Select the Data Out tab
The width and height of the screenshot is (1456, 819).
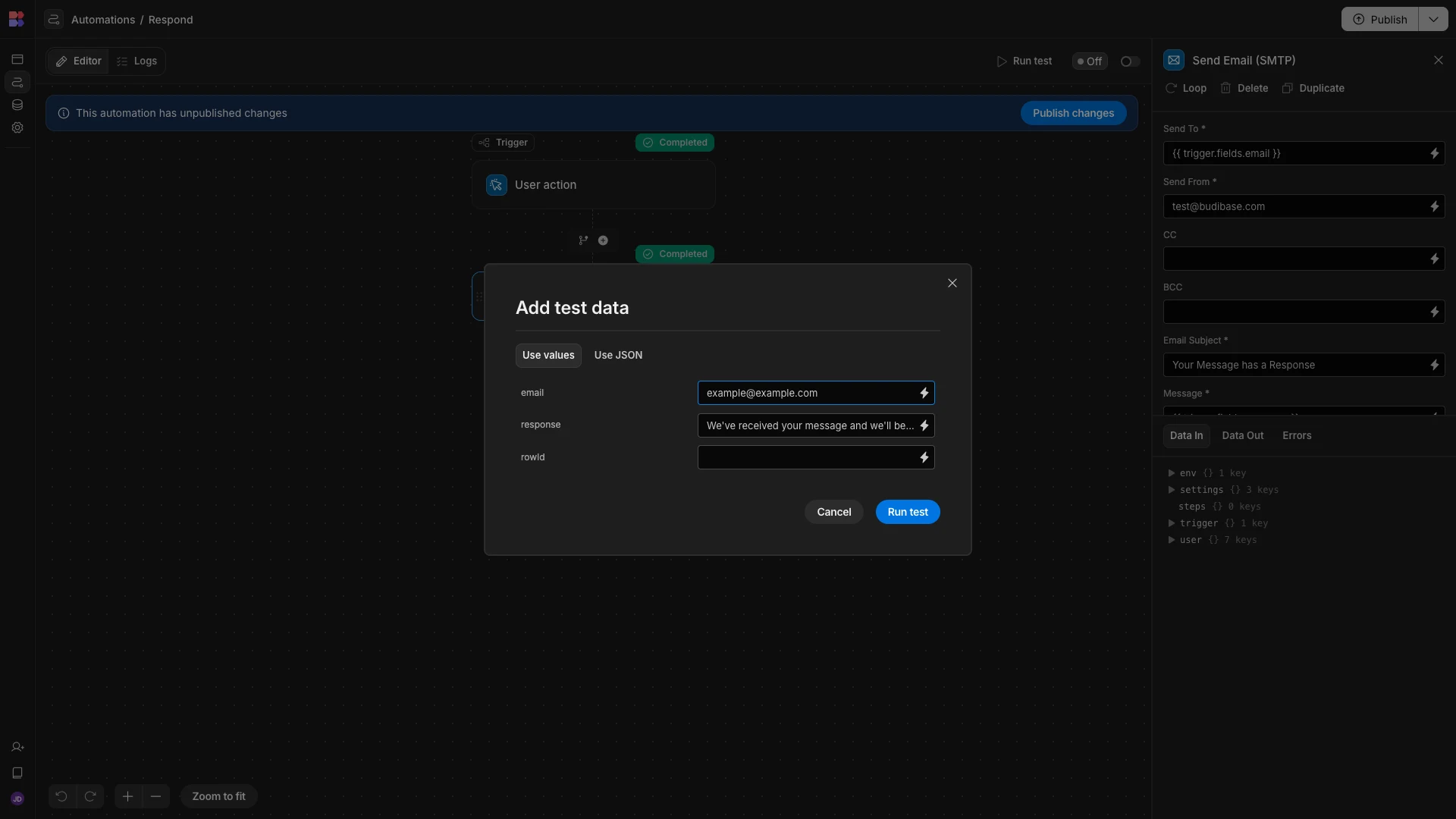coord(1243,435)
